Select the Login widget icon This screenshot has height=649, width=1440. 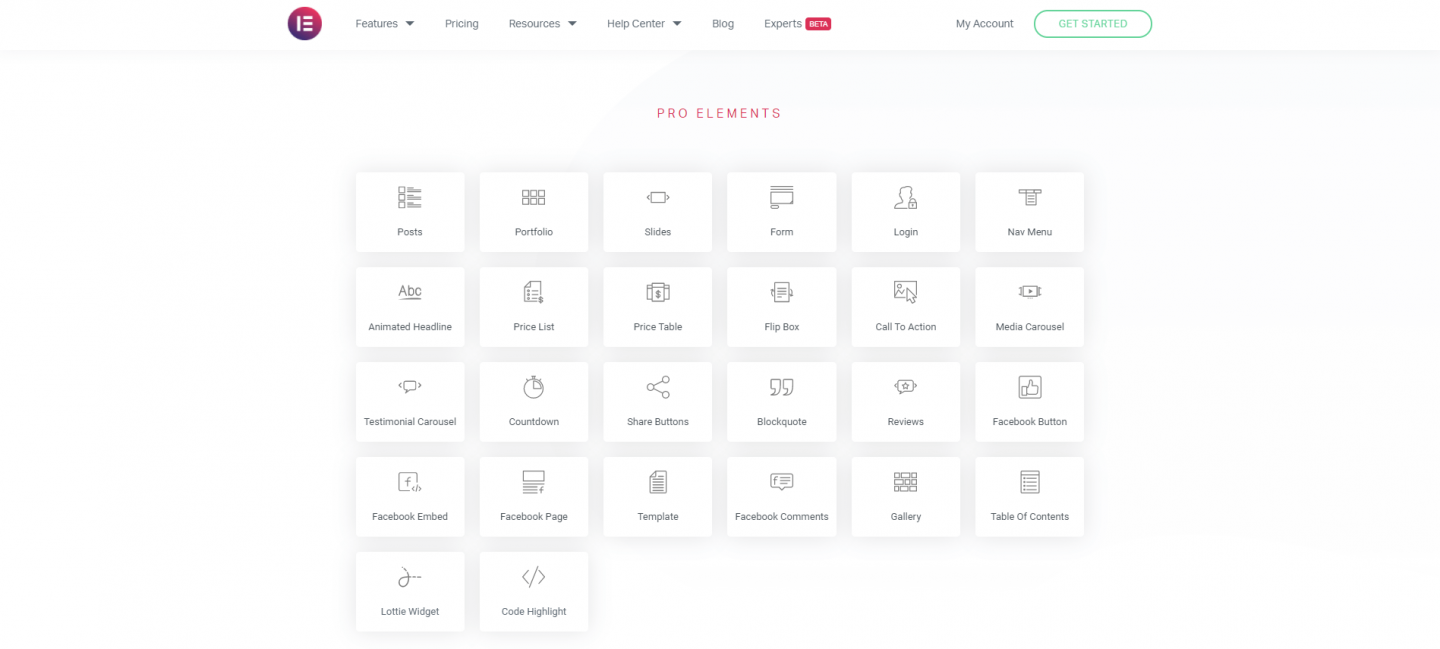pos(906,197)
